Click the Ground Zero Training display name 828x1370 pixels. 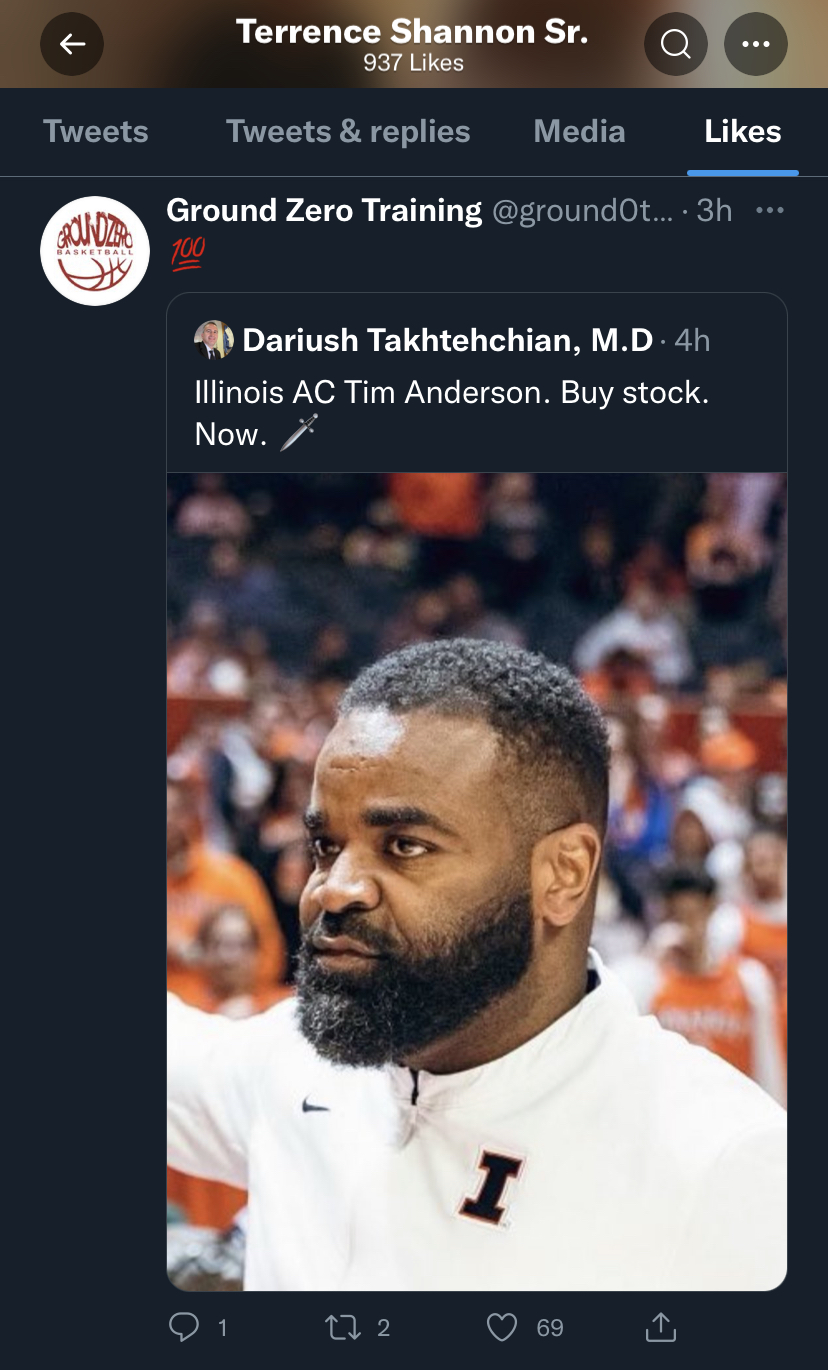324,211
